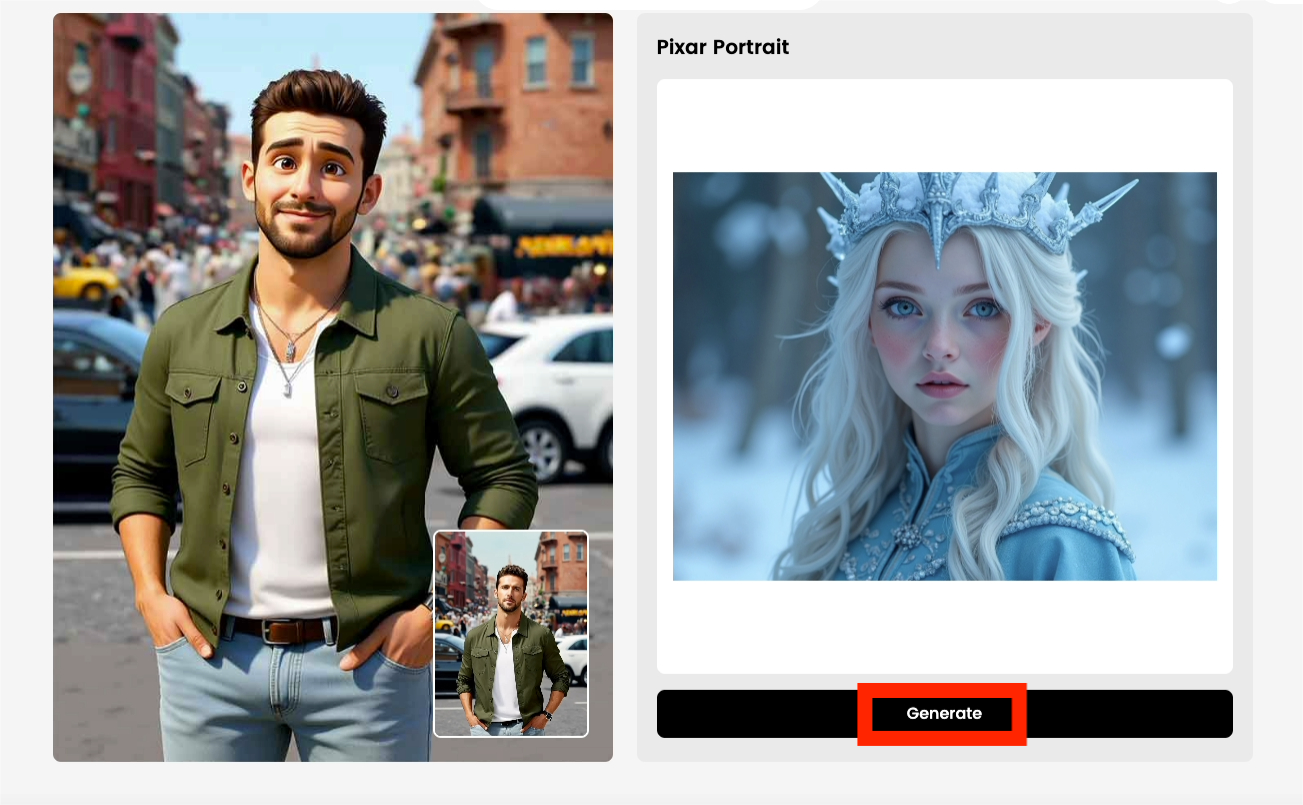Click the Pixar Portrait heading

pos(722,47)
